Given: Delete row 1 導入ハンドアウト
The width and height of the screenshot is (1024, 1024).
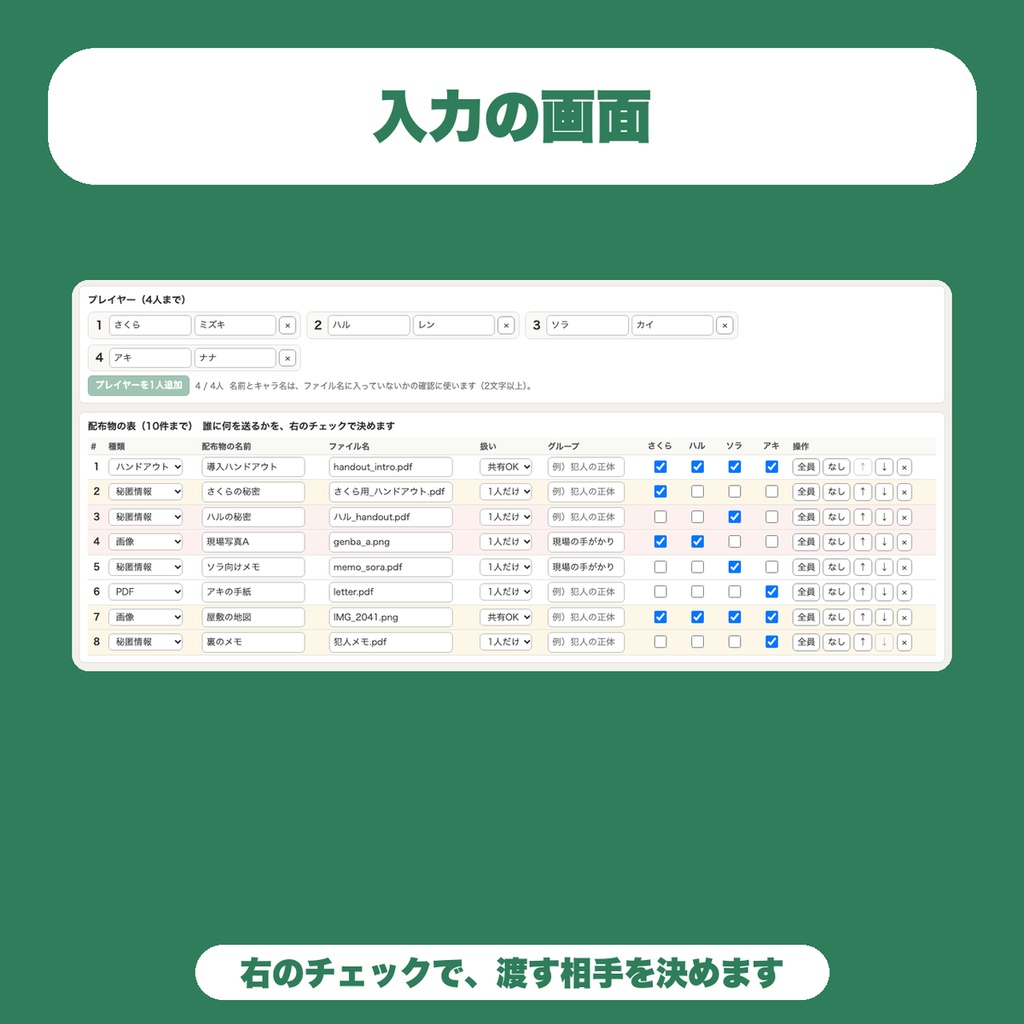Looking at the screenshot, I should coord(904,467).
